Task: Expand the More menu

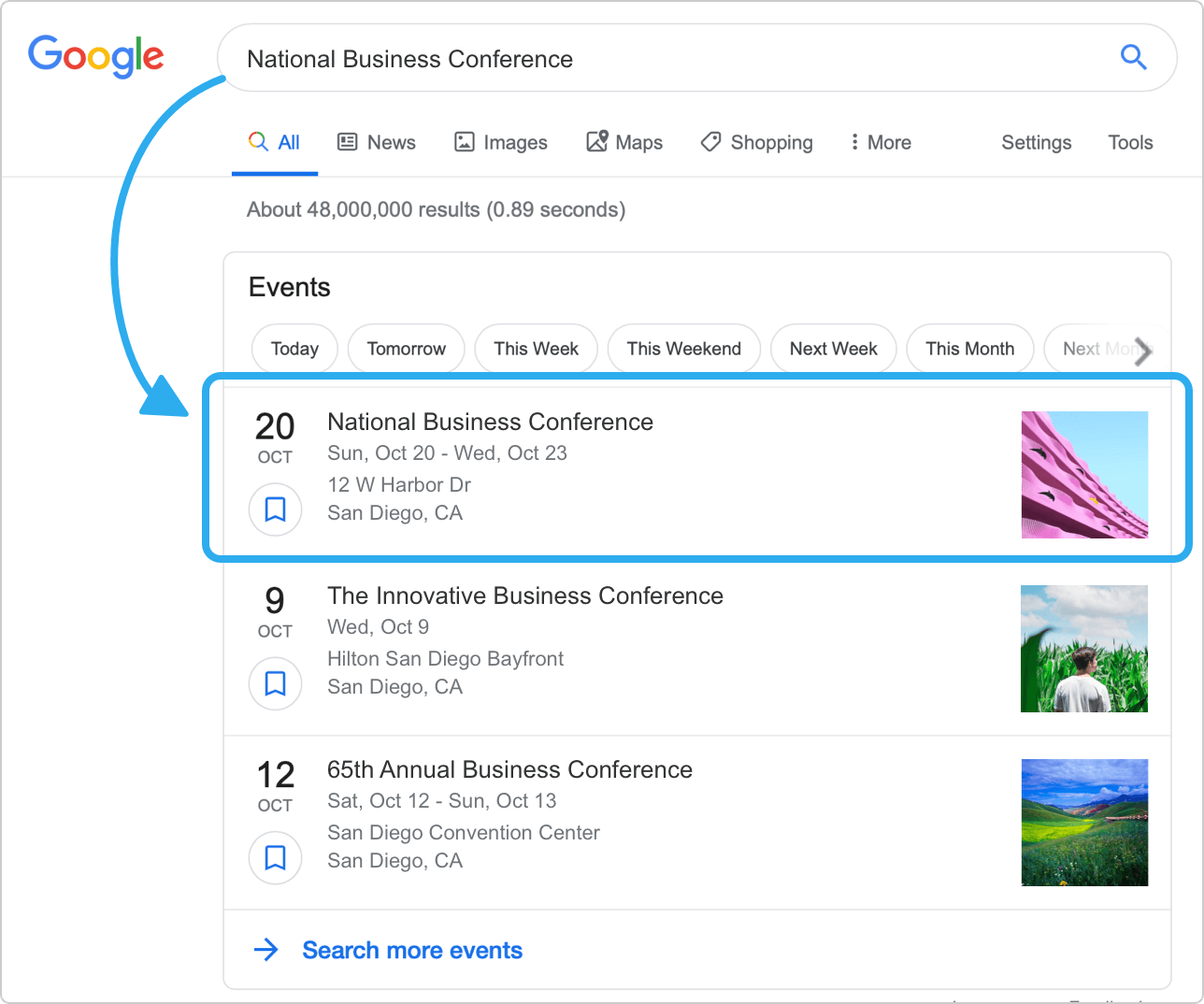Action: pos(880,142)
